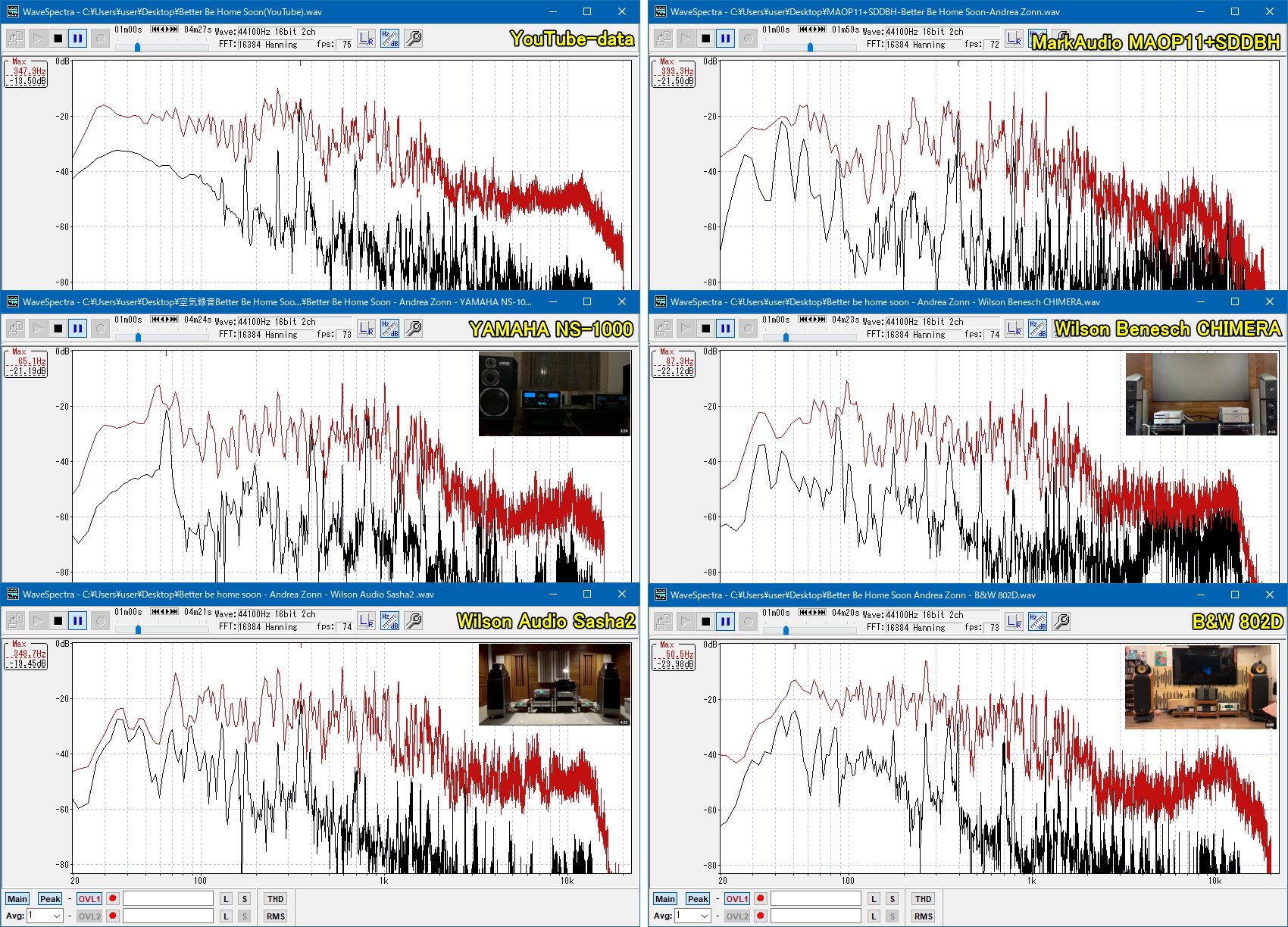Click the '04m23s' duration in CHIMERA window

tap(846, 320)
